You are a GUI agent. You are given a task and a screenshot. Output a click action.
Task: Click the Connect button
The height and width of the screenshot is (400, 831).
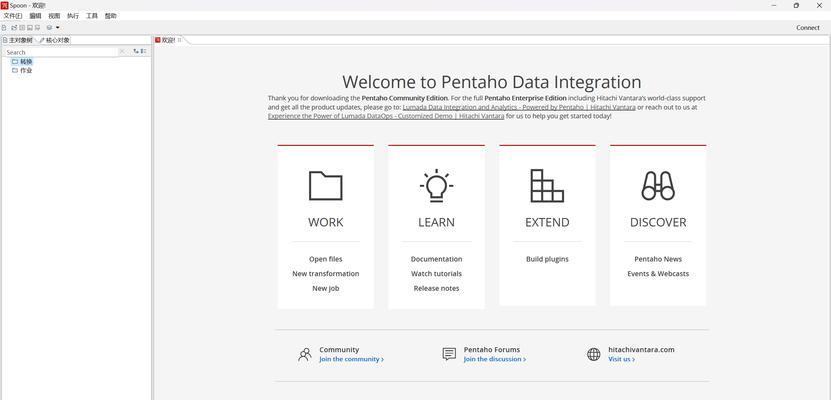point(808,28)
